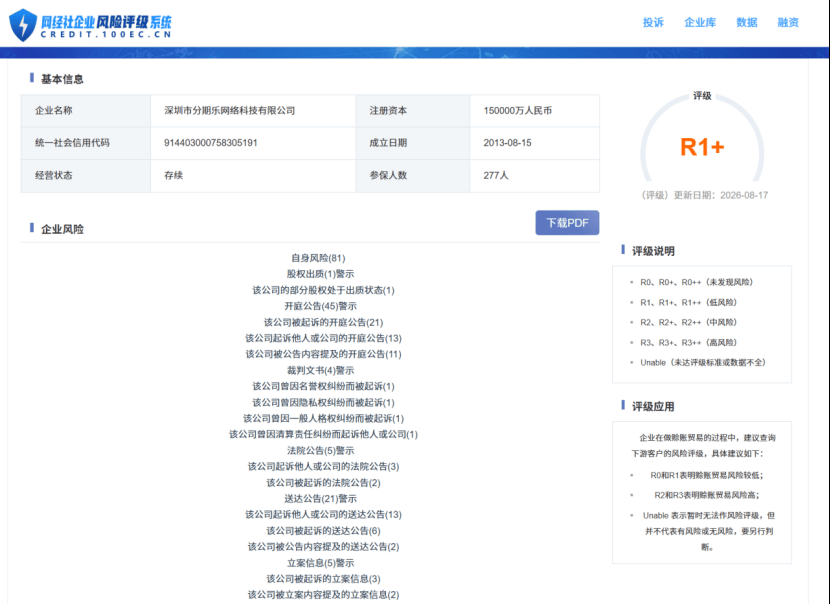Image resolution: width=830 pixels, height=604 pixels.
Task: Click the 自身风险(81) row
Action: coord(318,258)
